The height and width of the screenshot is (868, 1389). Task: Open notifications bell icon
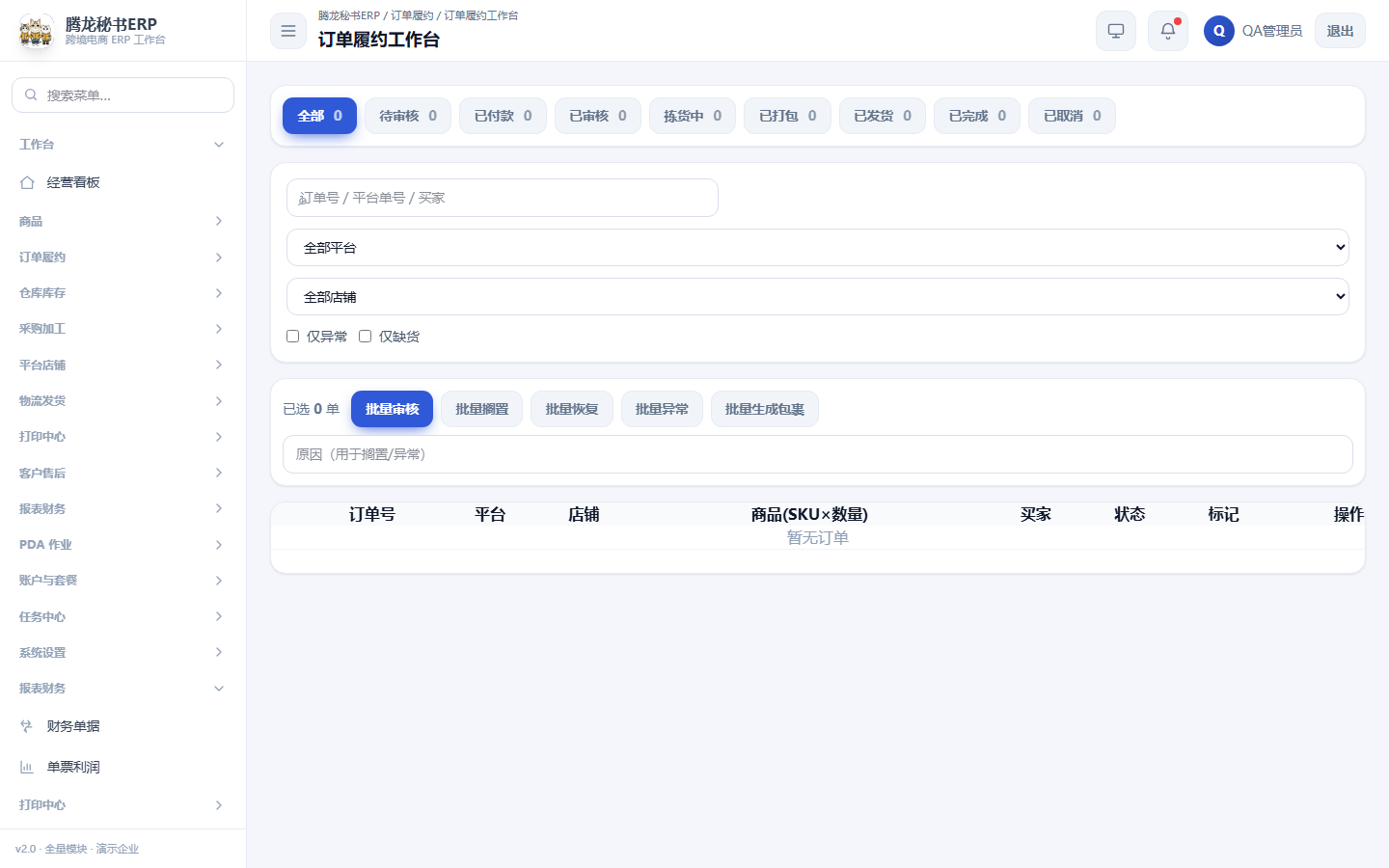[x=1168, y=31]
